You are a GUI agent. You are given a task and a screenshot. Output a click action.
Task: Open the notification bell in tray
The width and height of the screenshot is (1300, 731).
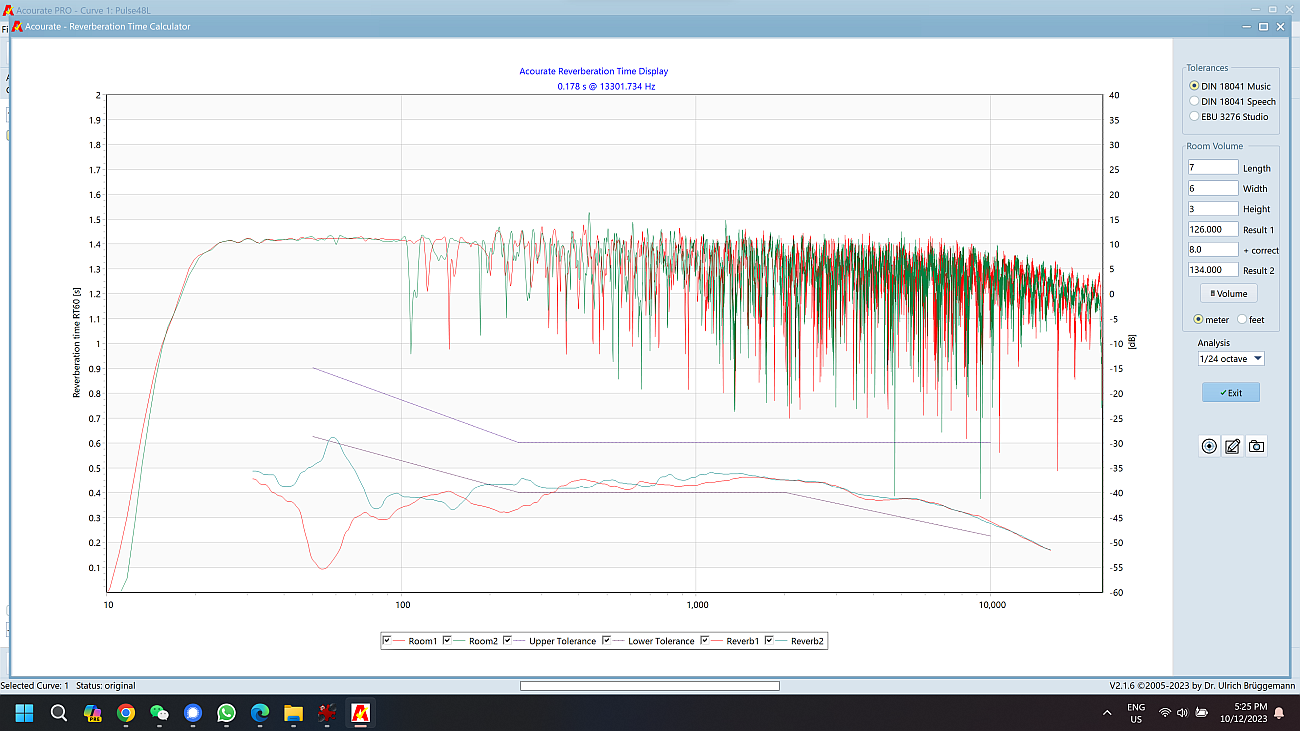click(1279, 713)
